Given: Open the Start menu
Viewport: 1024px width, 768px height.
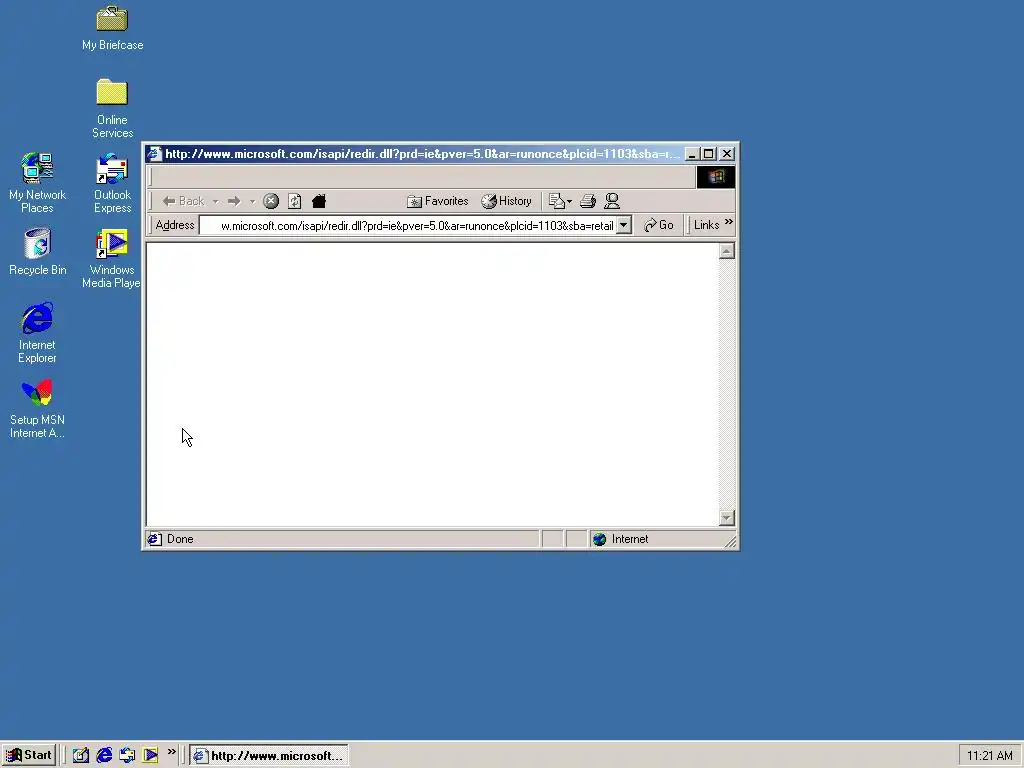Looking at the screenshot, I should [x=29, y=756].
